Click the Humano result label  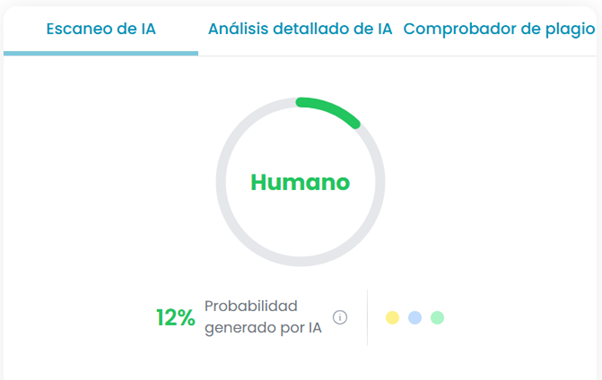(300, 182)
